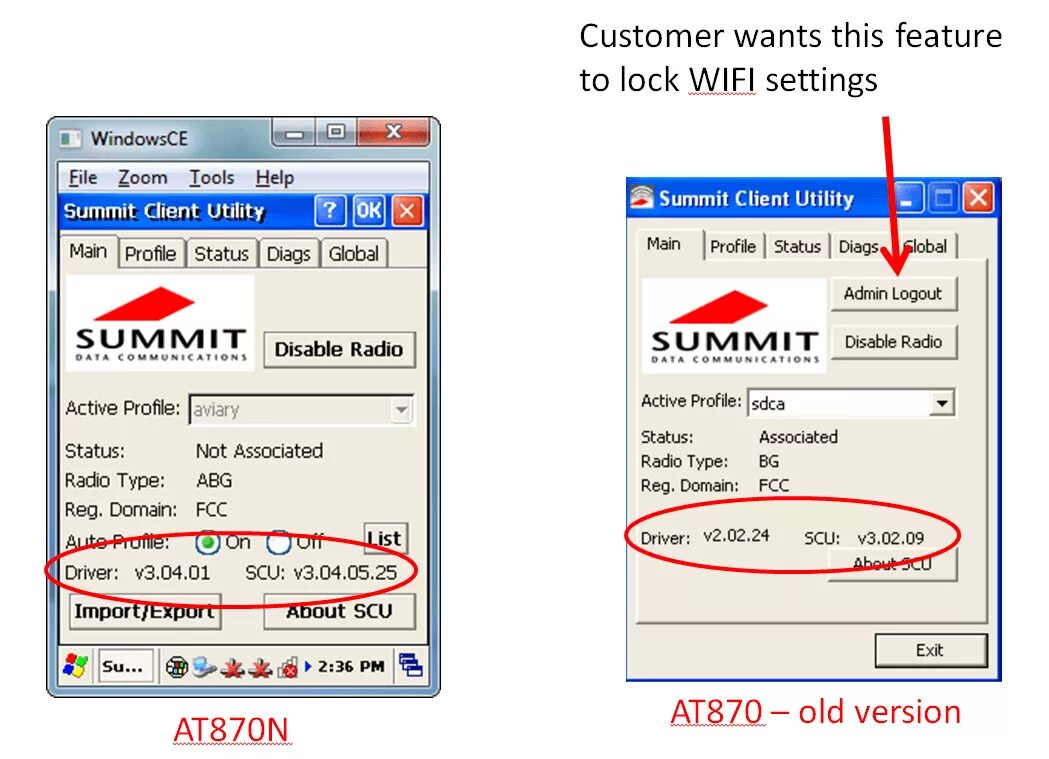
Task: Click driver version 'v3.04.01'
Action: coord(172,573)
